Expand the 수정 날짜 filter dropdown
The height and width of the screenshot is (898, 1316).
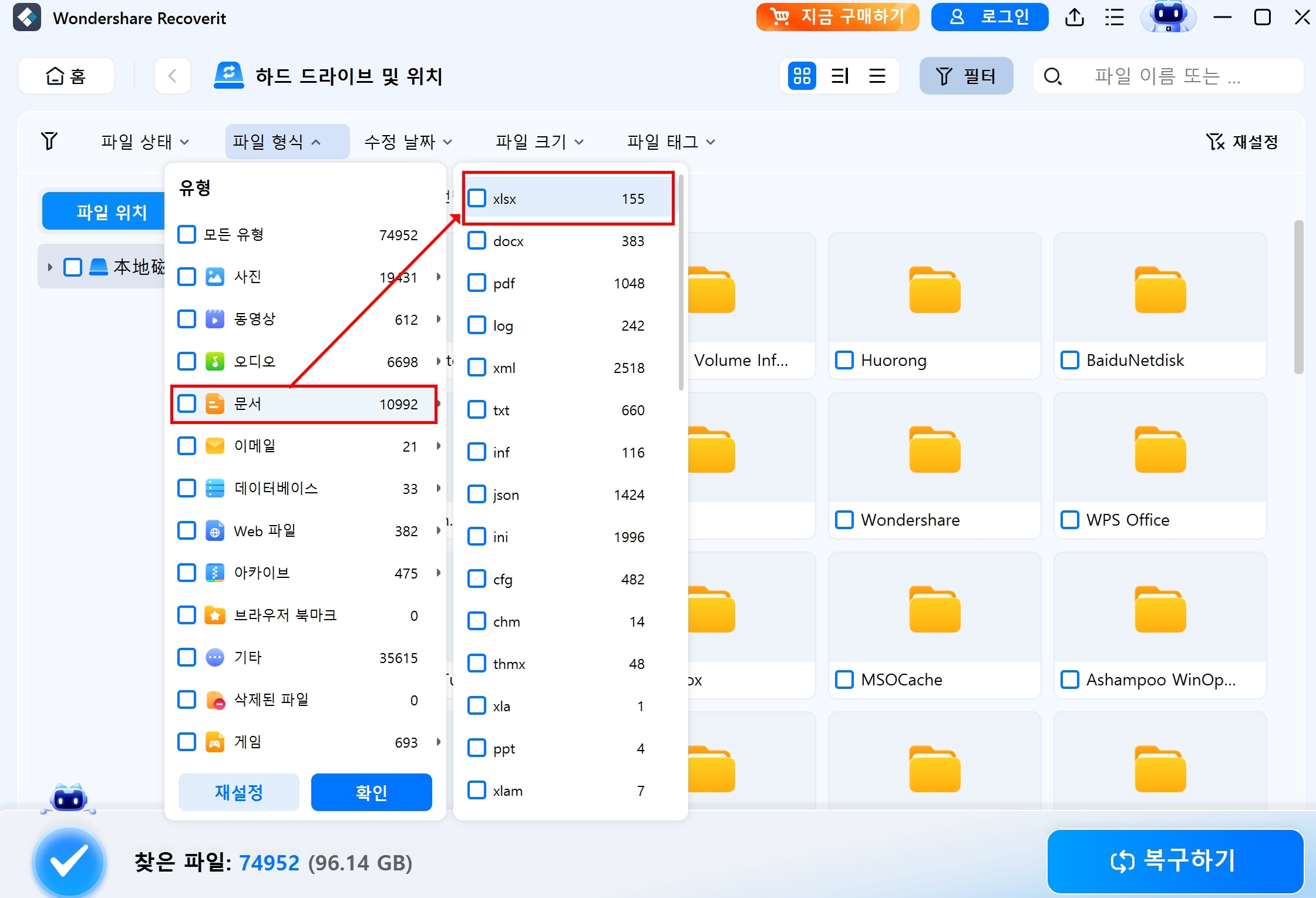click(407, 142)
